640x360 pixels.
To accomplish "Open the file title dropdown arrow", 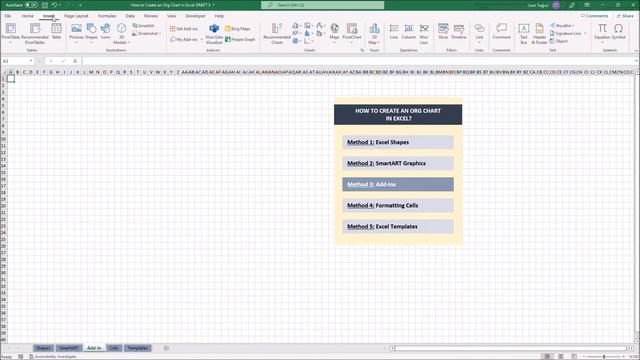I will click(213, 5).
